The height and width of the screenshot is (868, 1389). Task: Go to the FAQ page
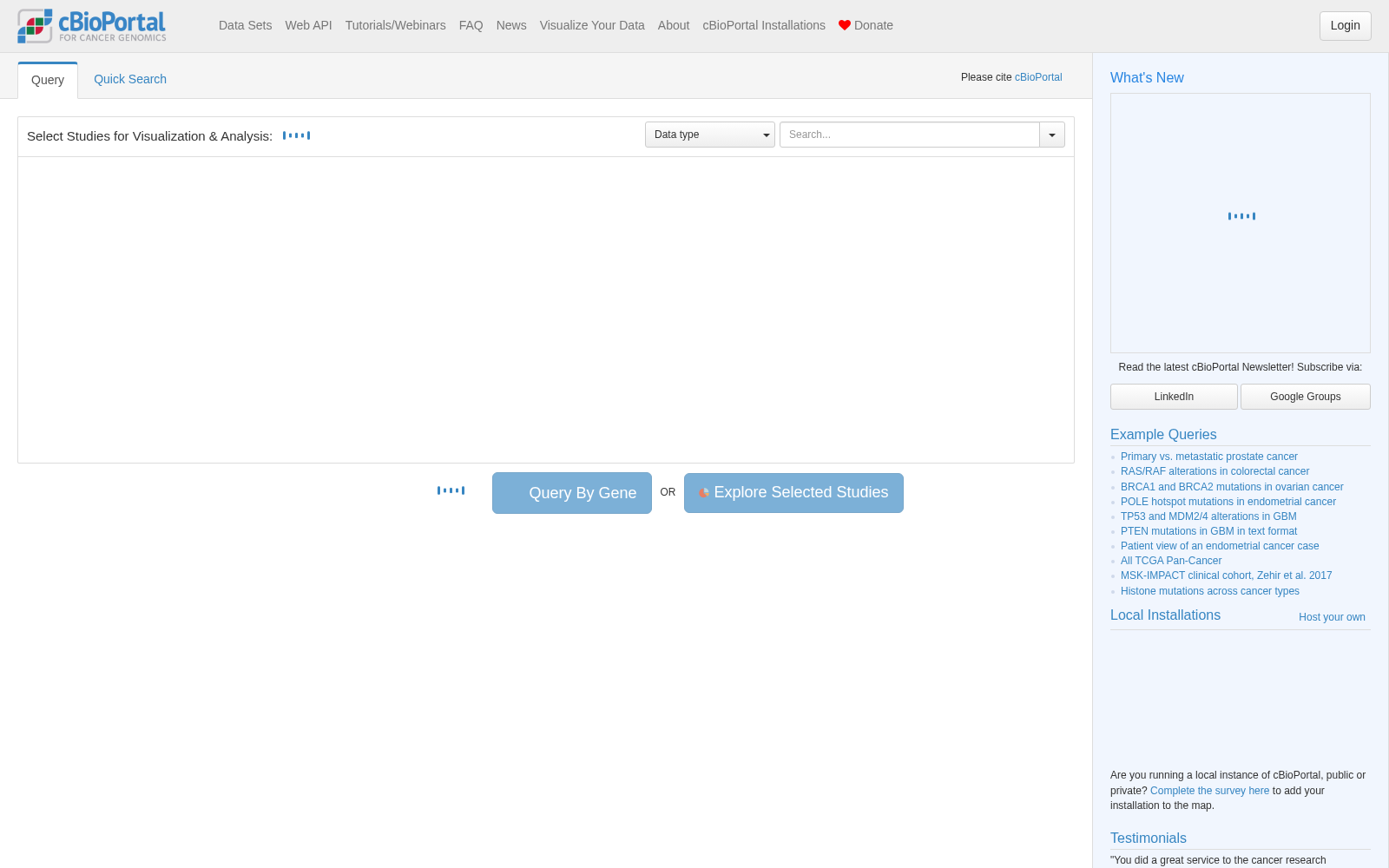(471, 25)
